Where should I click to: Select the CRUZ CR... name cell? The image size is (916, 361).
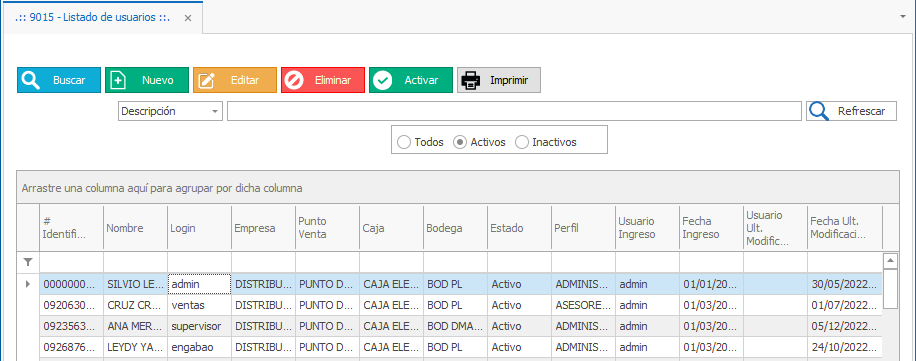[136, 305]
